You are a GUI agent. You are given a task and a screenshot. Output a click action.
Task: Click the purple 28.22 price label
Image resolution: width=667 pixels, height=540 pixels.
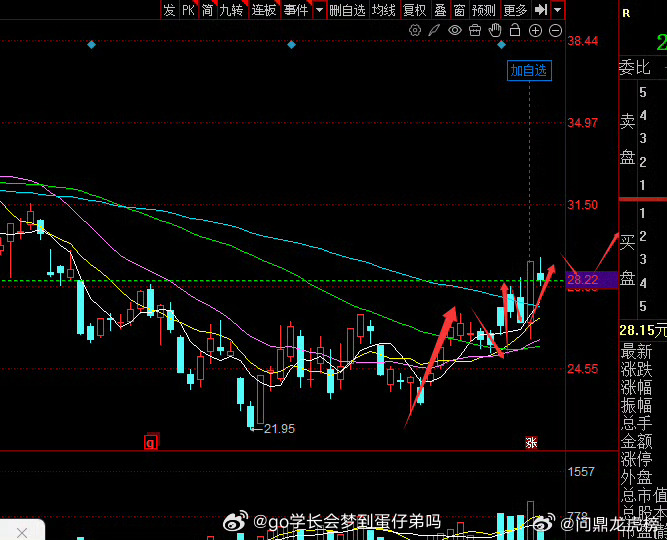(x=592, y=280)
